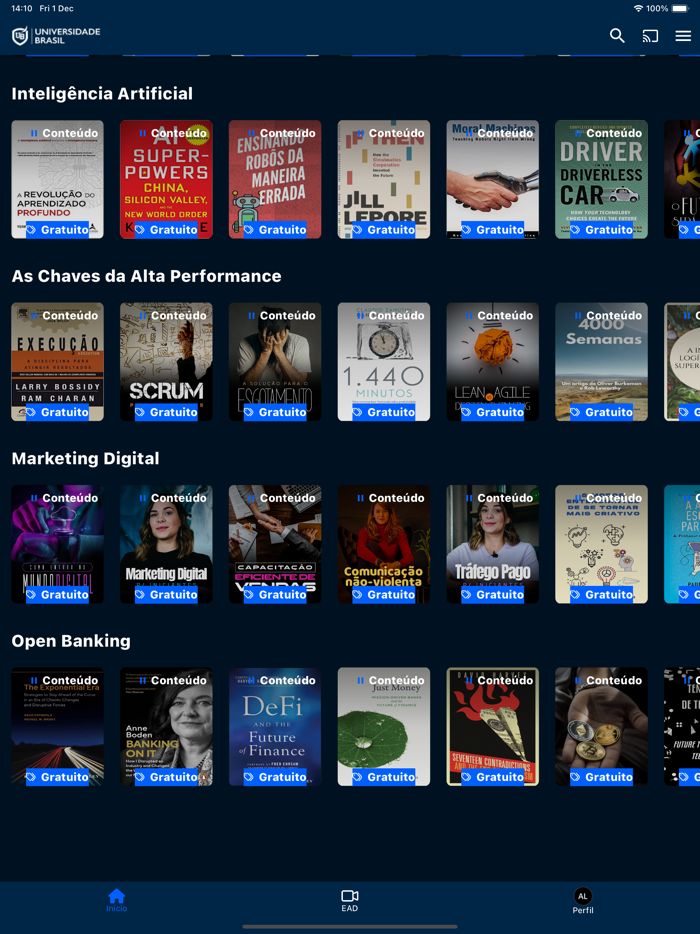Select the Início home tab

[x=116, y=900]
